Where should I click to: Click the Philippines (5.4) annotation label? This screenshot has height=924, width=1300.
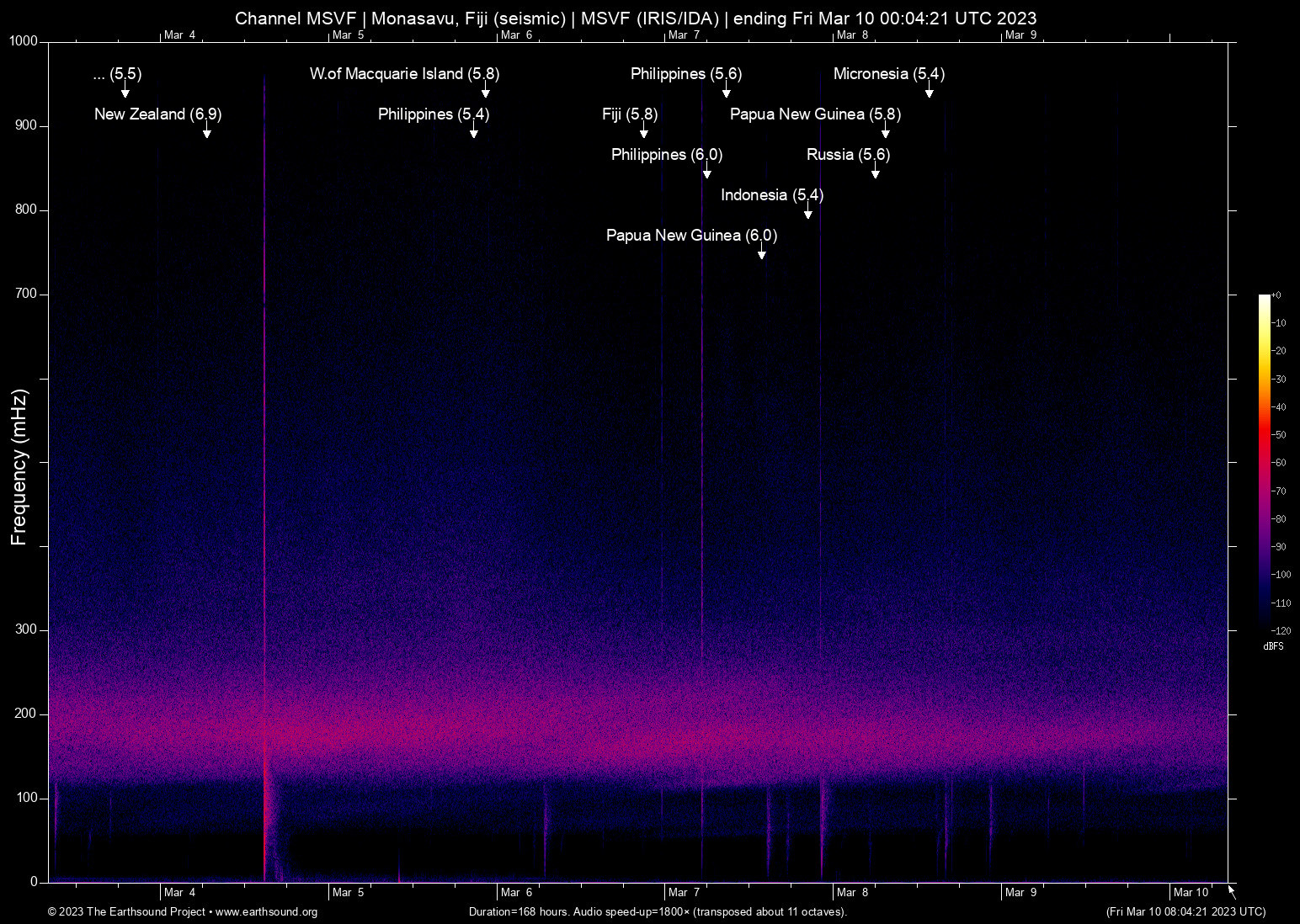click(x=433, y=114)
